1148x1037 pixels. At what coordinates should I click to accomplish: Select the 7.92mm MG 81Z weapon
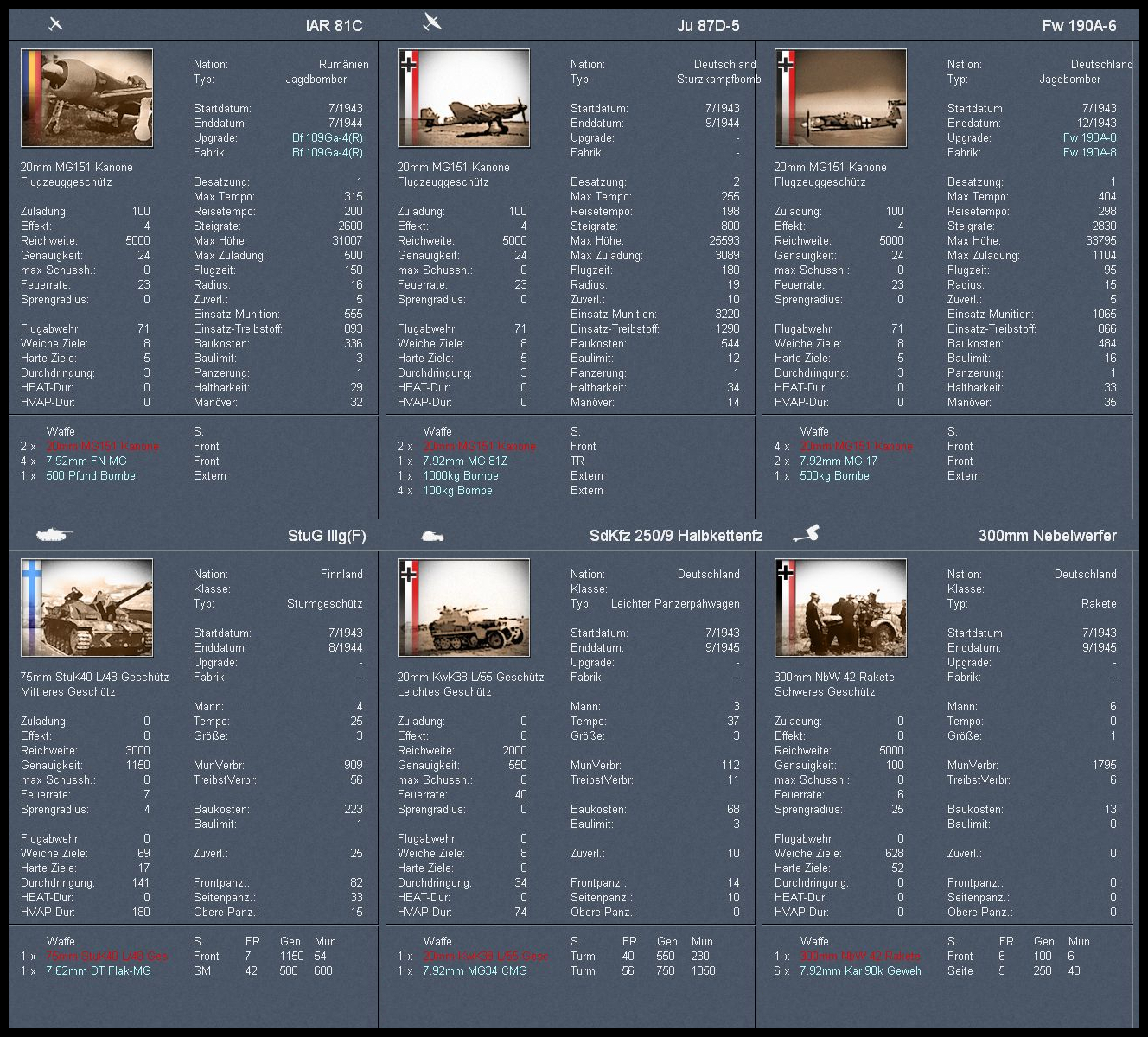pyautogui.click(x=465, y=461)
